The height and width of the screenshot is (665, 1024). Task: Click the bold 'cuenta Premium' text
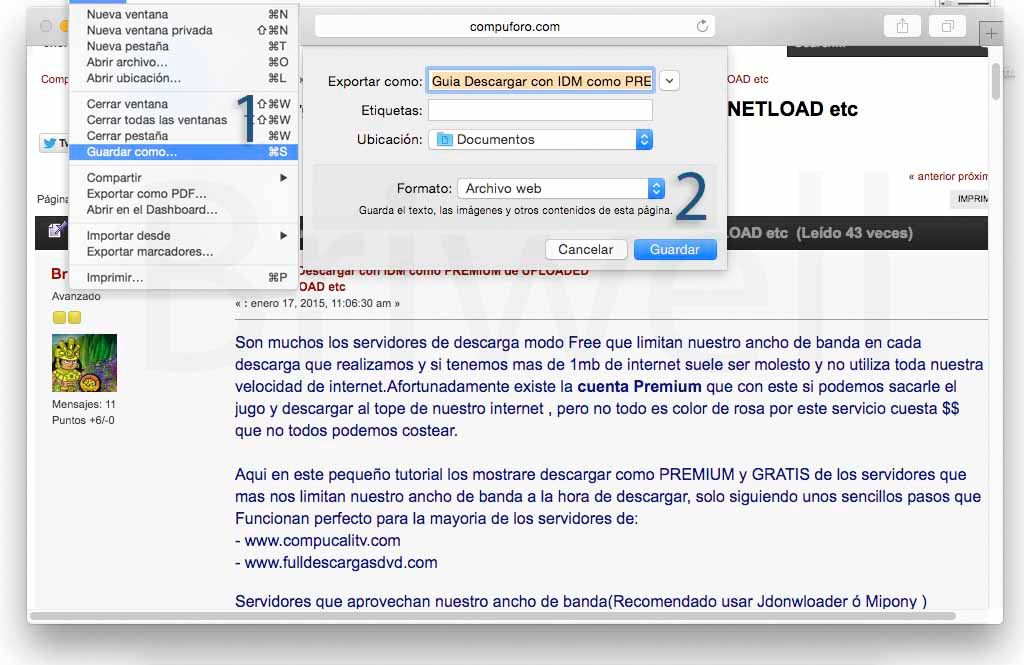(639, 386)
